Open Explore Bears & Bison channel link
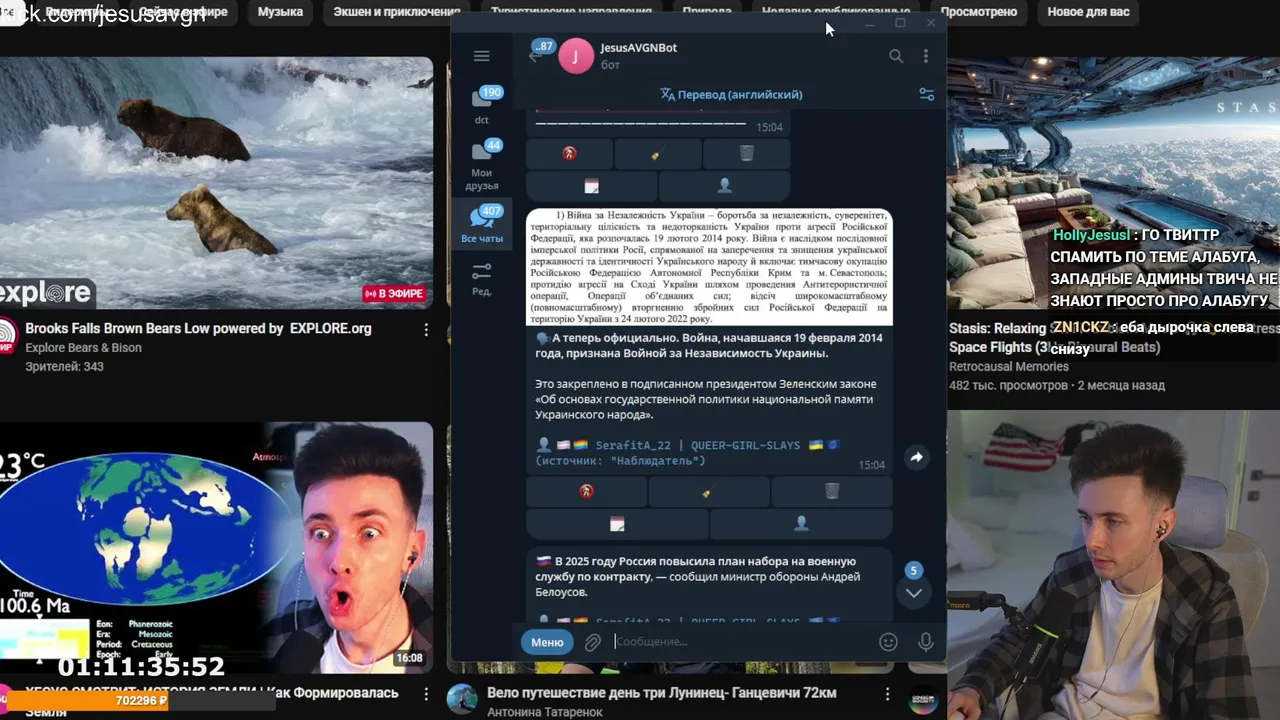1280x720 pixels. (x=83, y=348)
